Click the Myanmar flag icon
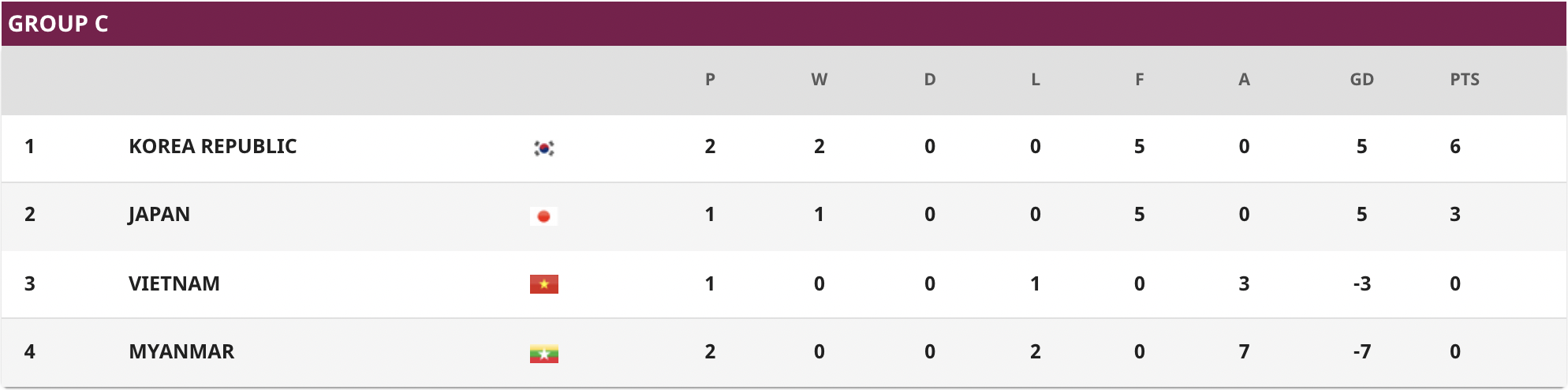This screenshot has height=390, width=1568. pos(544,353)
